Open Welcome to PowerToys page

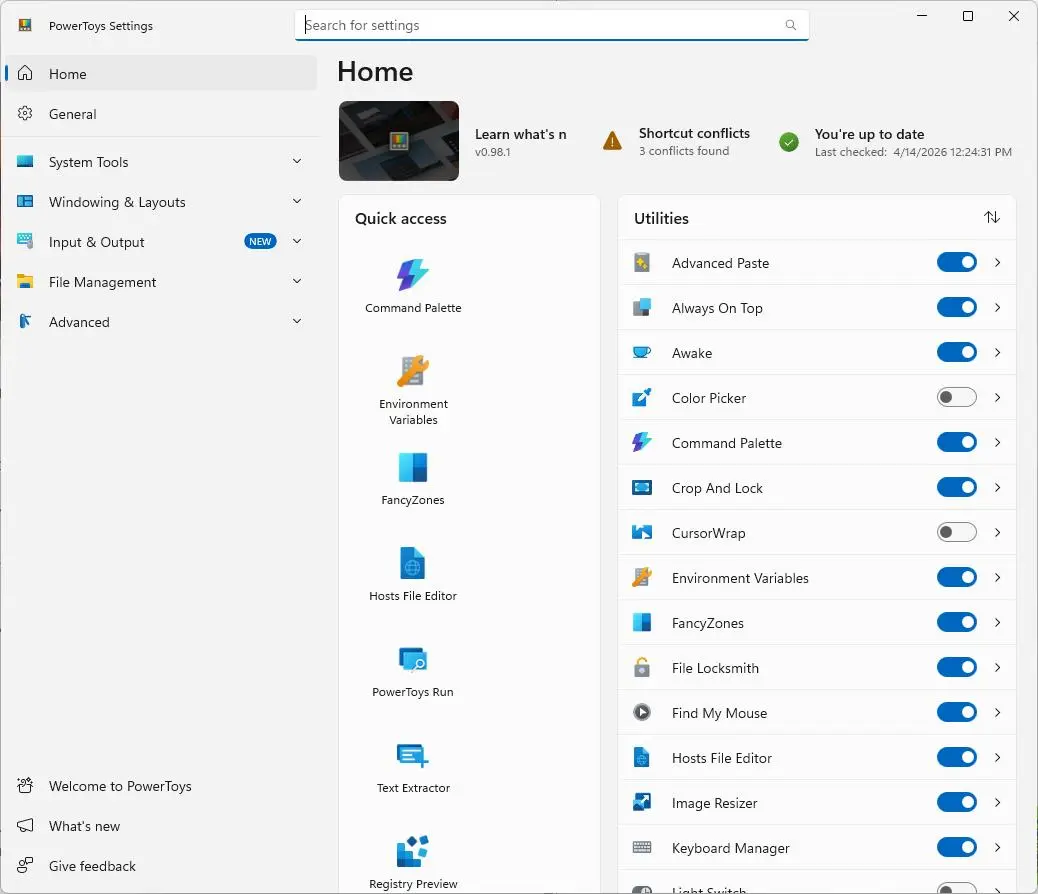[160, 786]
